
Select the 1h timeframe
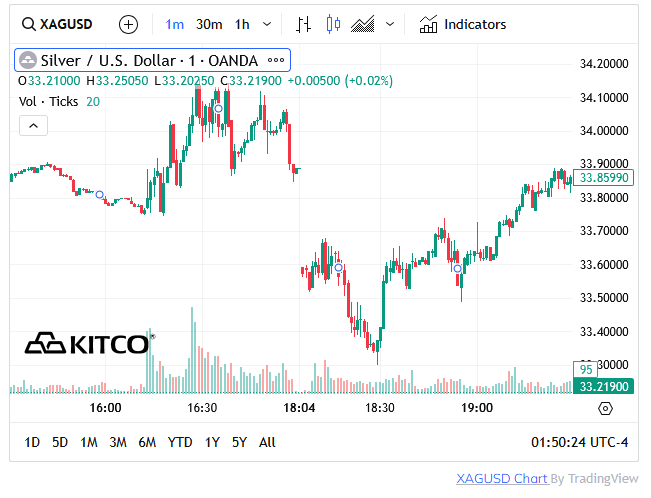pyautogui.click(x=242, y=25)
